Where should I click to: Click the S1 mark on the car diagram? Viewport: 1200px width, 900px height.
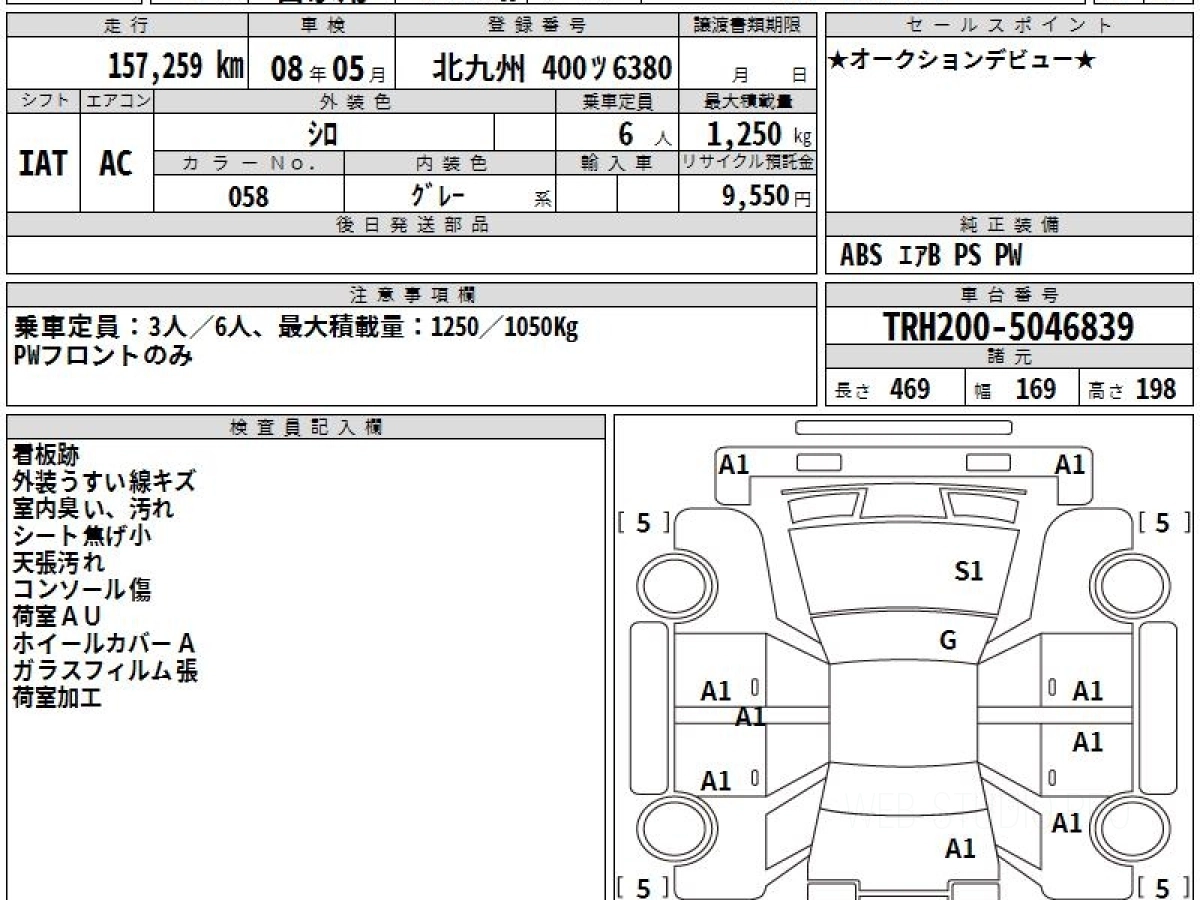click(969, 571)
